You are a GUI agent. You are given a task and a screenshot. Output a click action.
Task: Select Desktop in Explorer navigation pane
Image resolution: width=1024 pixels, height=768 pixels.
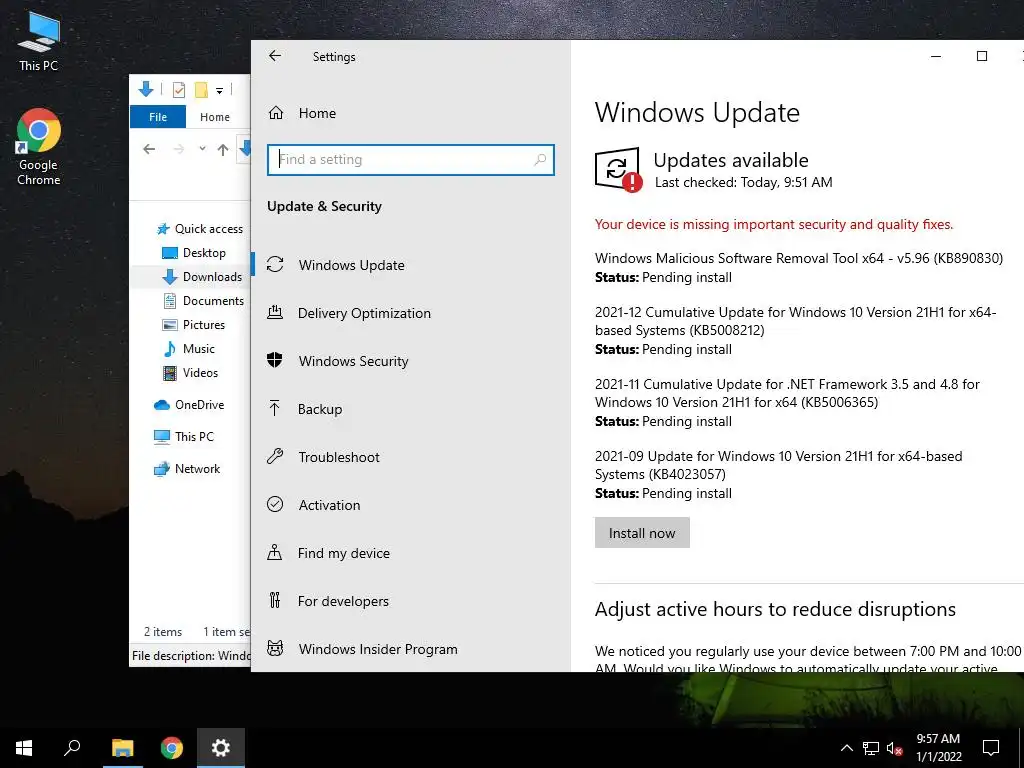[194, 253]
